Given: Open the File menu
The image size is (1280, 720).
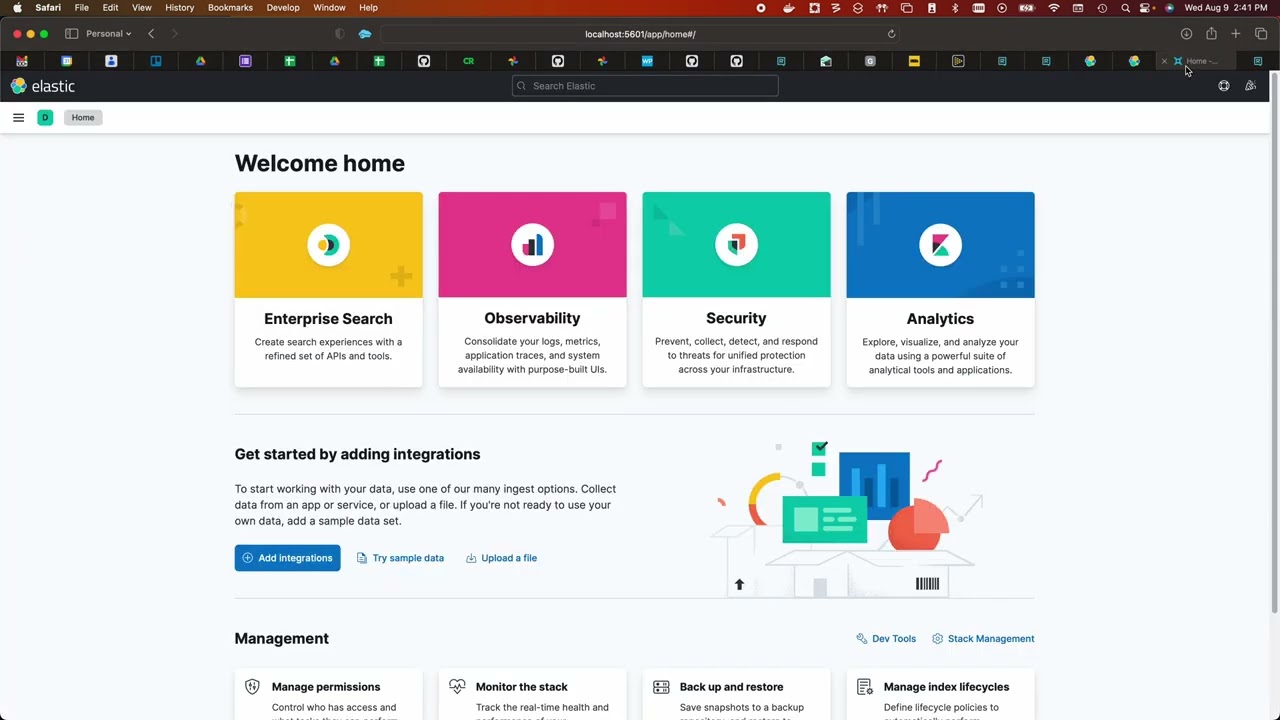Looking at the screenshot, I should click(x=82, y=8).
